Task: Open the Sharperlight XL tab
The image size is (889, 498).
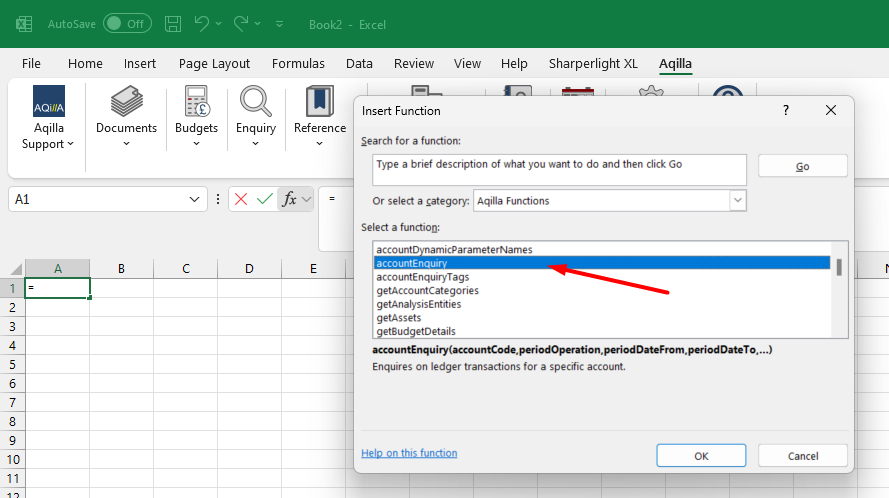Action: click(x=593, y=63)
